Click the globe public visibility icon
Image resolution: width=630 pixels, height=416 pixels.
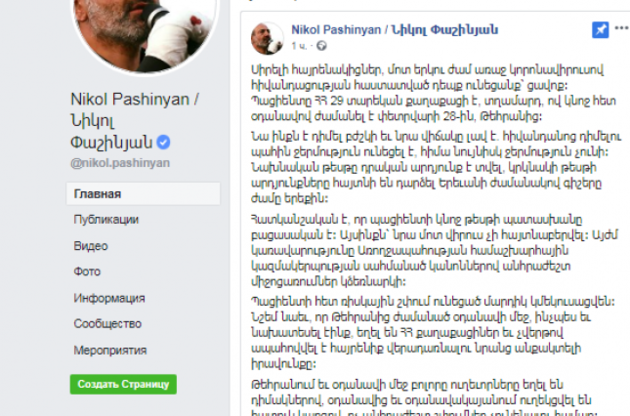pyautogui.click(x=321, y=46)
